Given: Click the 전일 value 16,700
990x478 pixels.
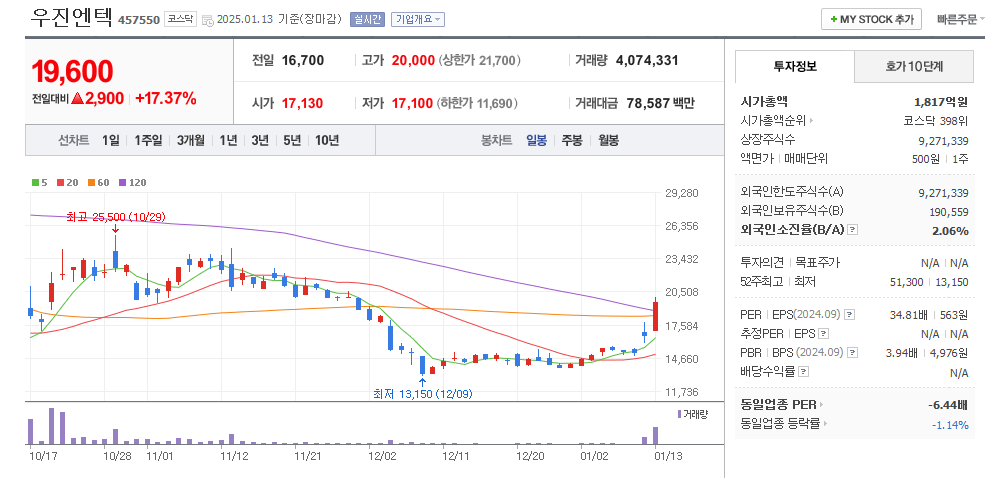Looking at the screenshot, I should click(x=302, y=61).
